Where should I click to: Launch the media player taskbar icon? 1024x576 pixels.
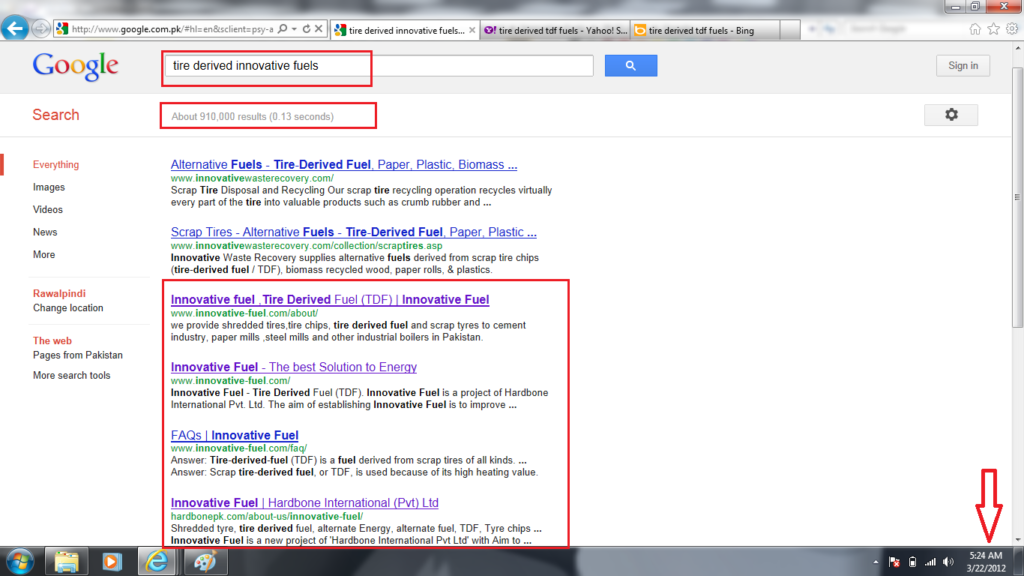(112, 562)
